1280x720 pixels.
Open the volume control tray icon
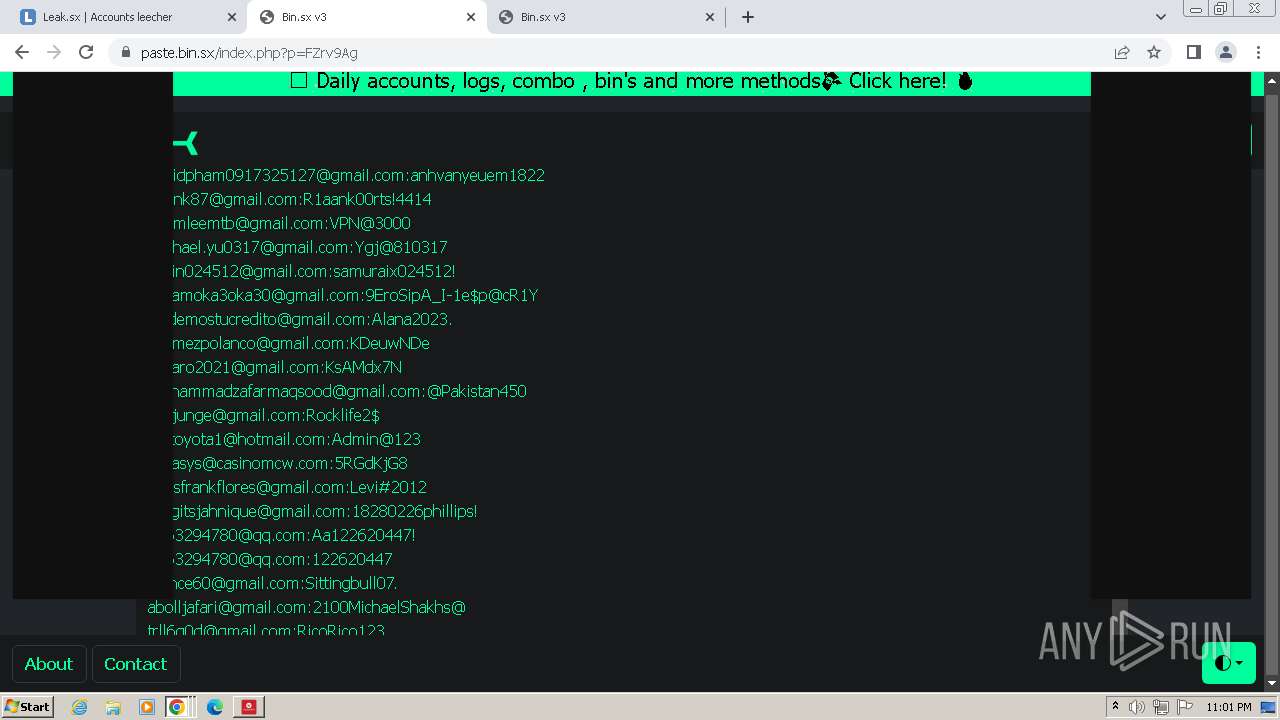[x=1137, y=707]
